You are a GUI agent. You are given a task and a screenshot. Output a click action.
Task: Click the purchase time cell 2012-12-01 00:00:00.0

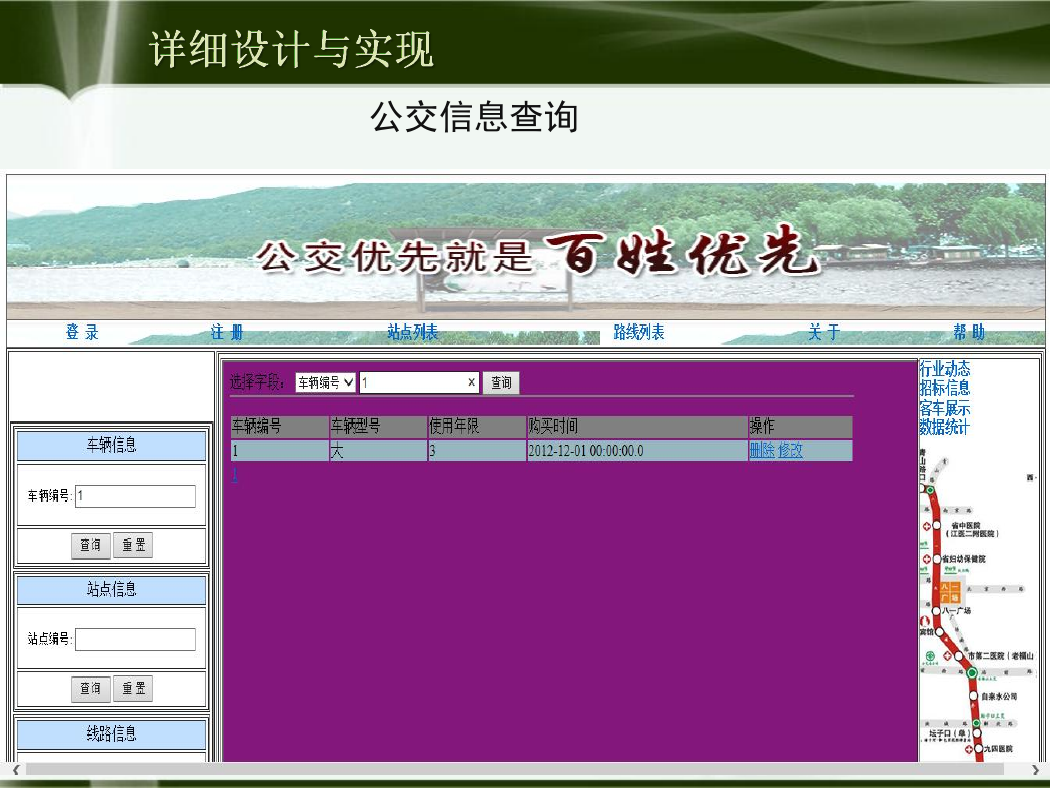637,451
